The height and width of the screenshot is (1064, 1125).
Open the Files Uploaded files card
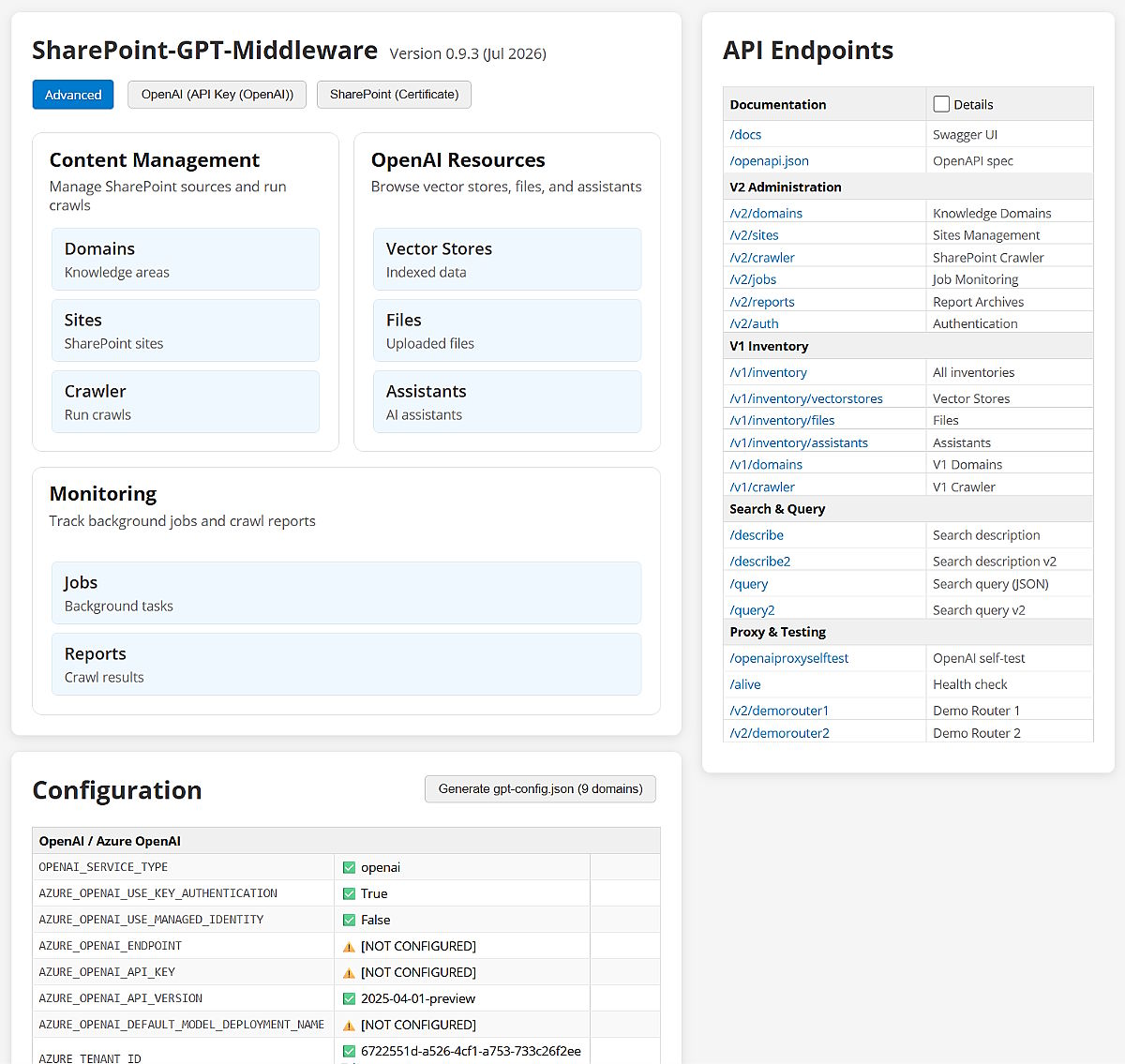[x=507, y=331]
